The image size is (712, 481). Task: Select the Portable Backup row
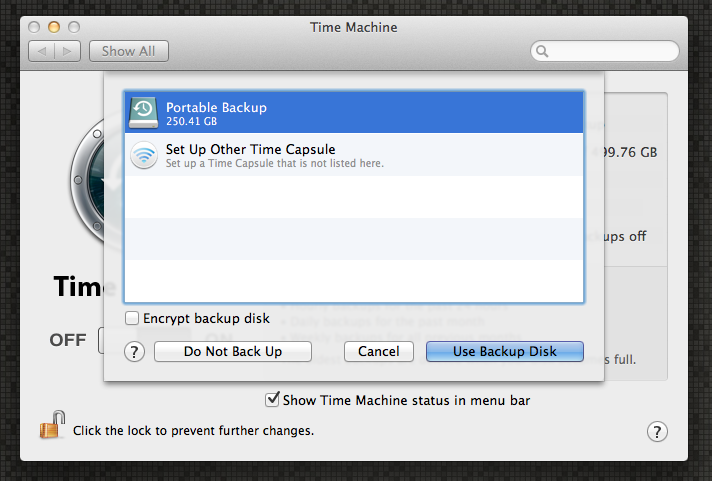(x=354, y=112)
